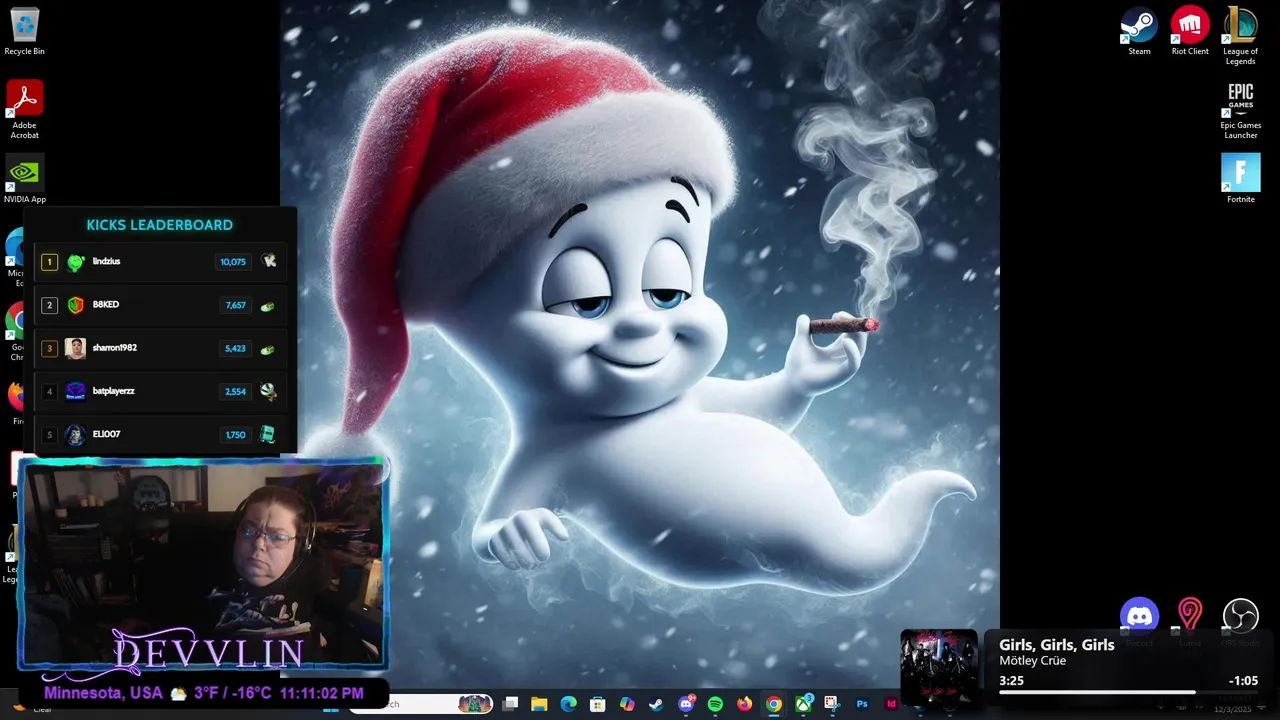The image size is (1280, 720).
Task: Open Epic Games Launcher desktop shortcut
Action: (1240, 110)
